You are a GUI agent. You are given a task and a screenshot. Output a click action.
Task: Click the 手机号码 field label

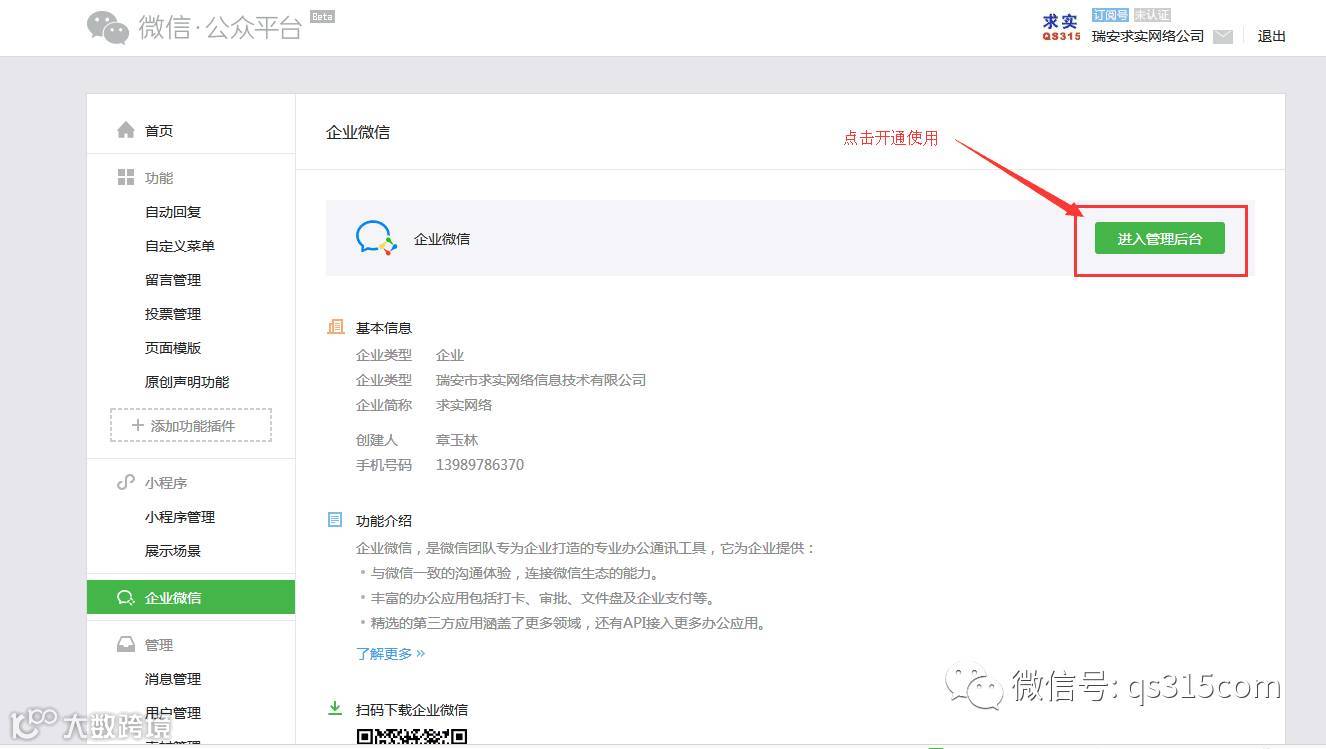click(x=384, y=465)
